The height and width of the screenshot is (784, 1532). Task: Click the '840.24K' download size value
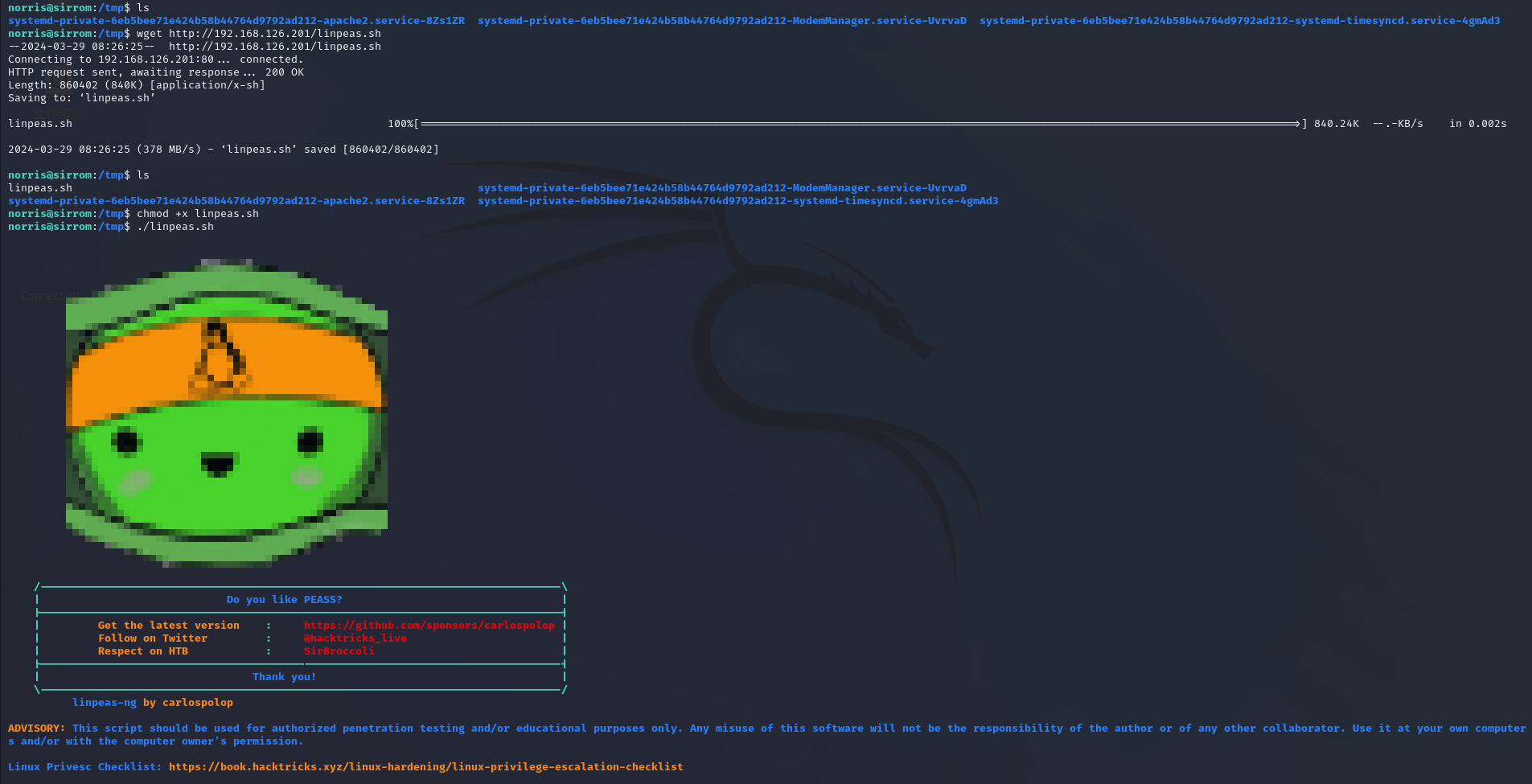1337,124
